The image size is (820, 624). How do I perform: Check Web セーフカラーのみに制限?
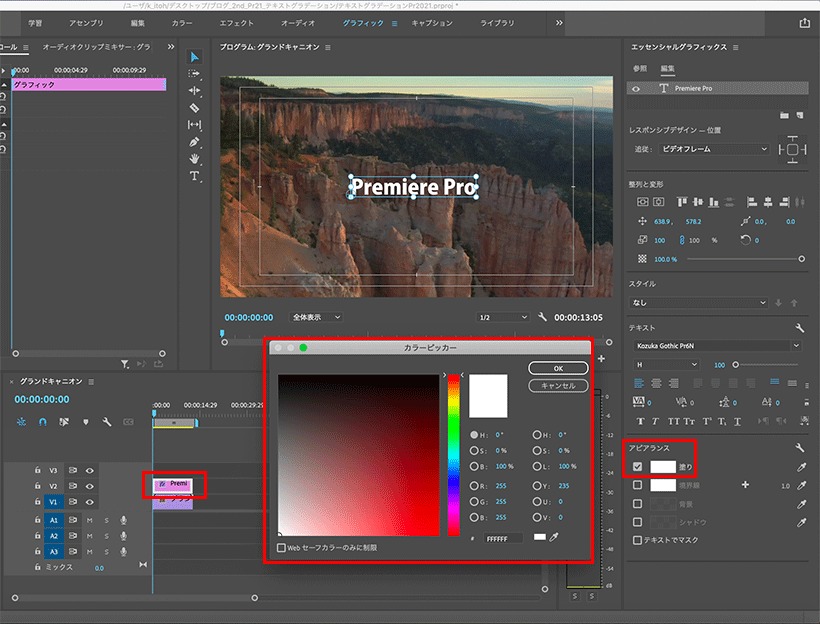pyautogui.click(x=281, y=548)
